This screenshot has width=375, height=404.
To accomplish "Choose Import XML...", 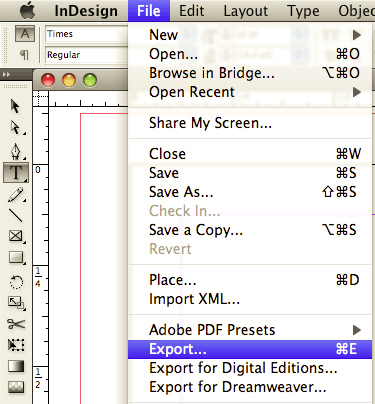I will [x=250, y=299].
